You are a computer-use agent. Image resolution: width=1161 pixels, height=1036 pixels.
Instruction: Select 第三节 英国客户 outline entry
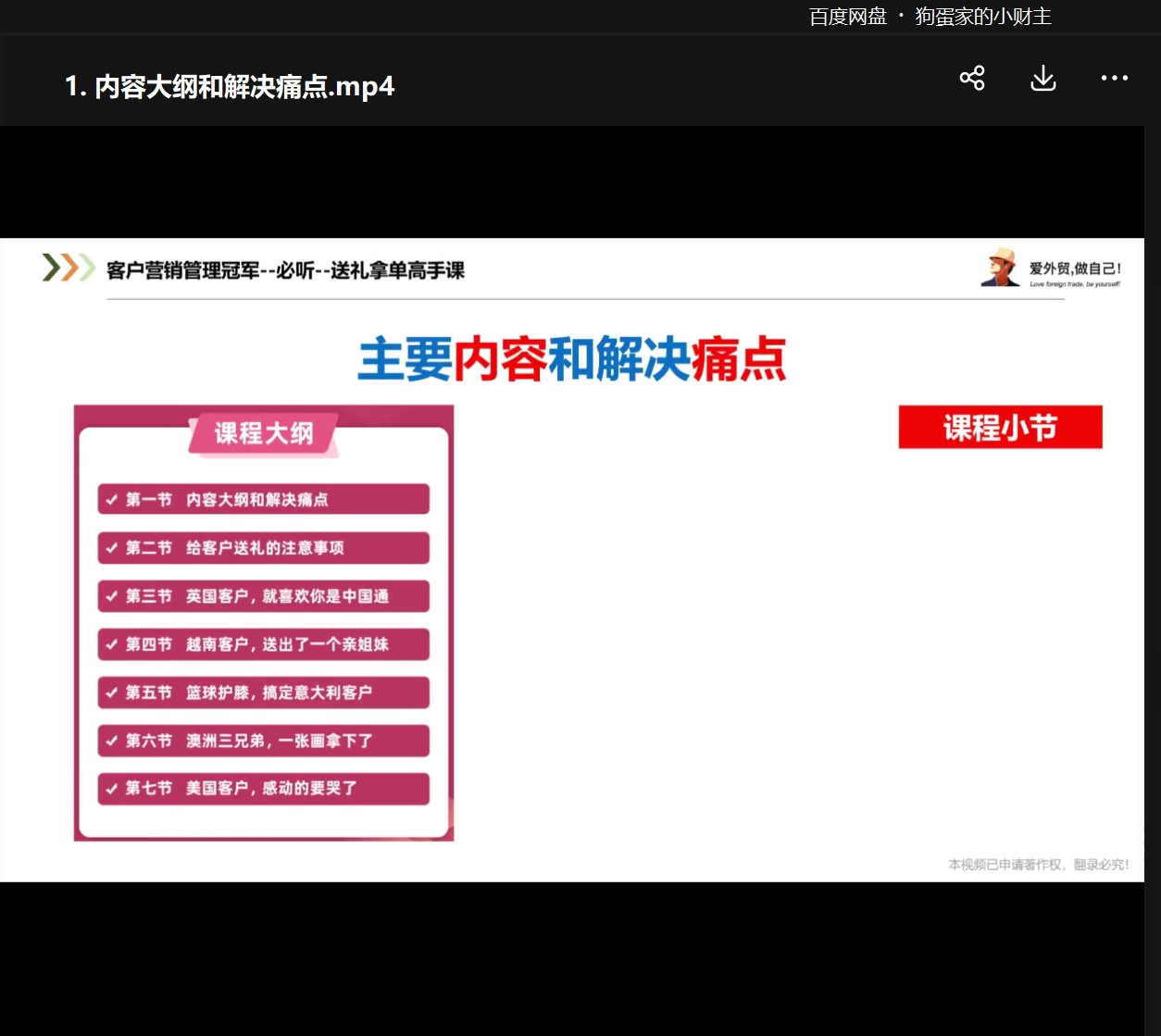[264, 596]
